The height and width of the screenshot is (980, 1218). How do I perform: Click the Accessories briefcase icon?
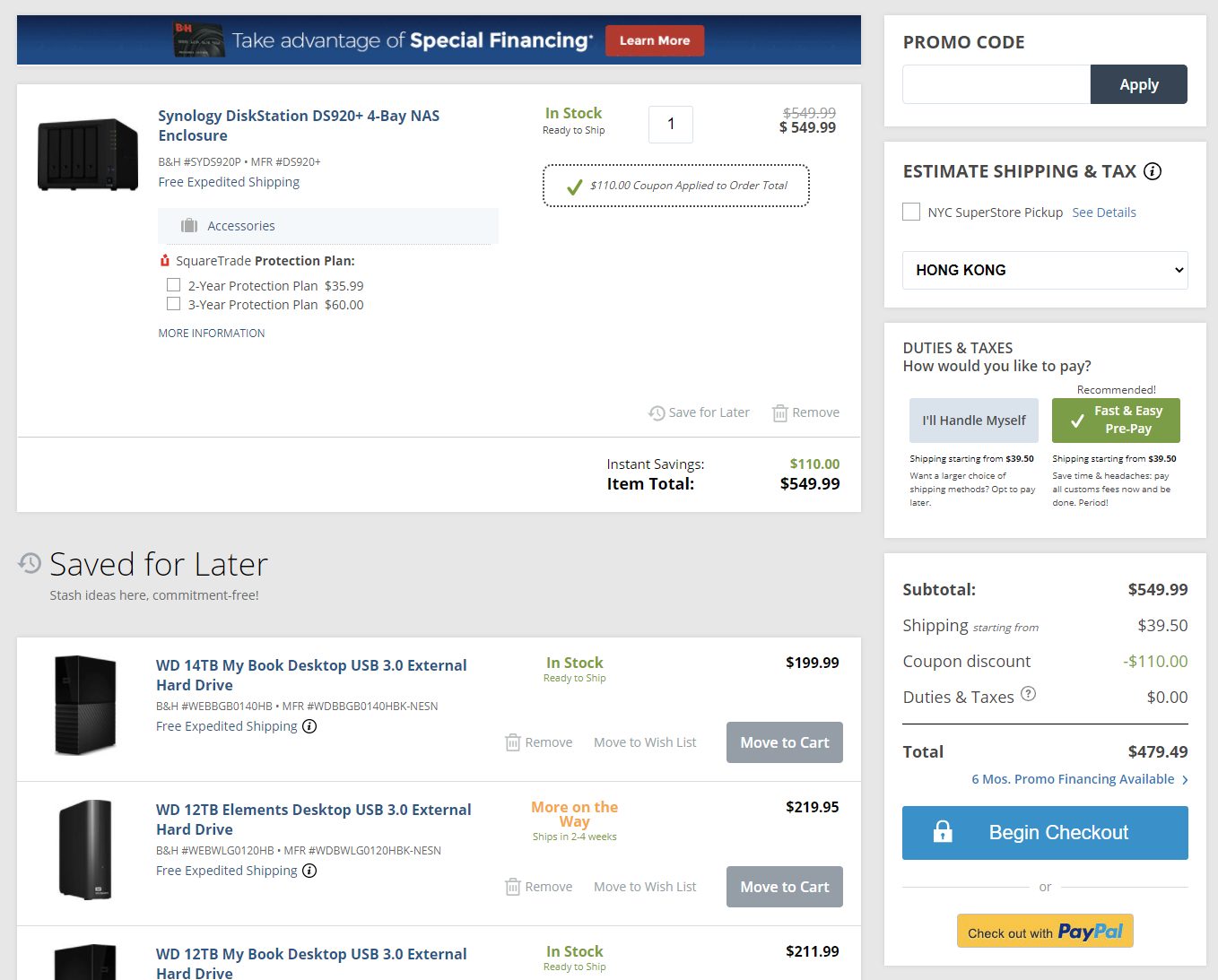click(x=188, y=226)
